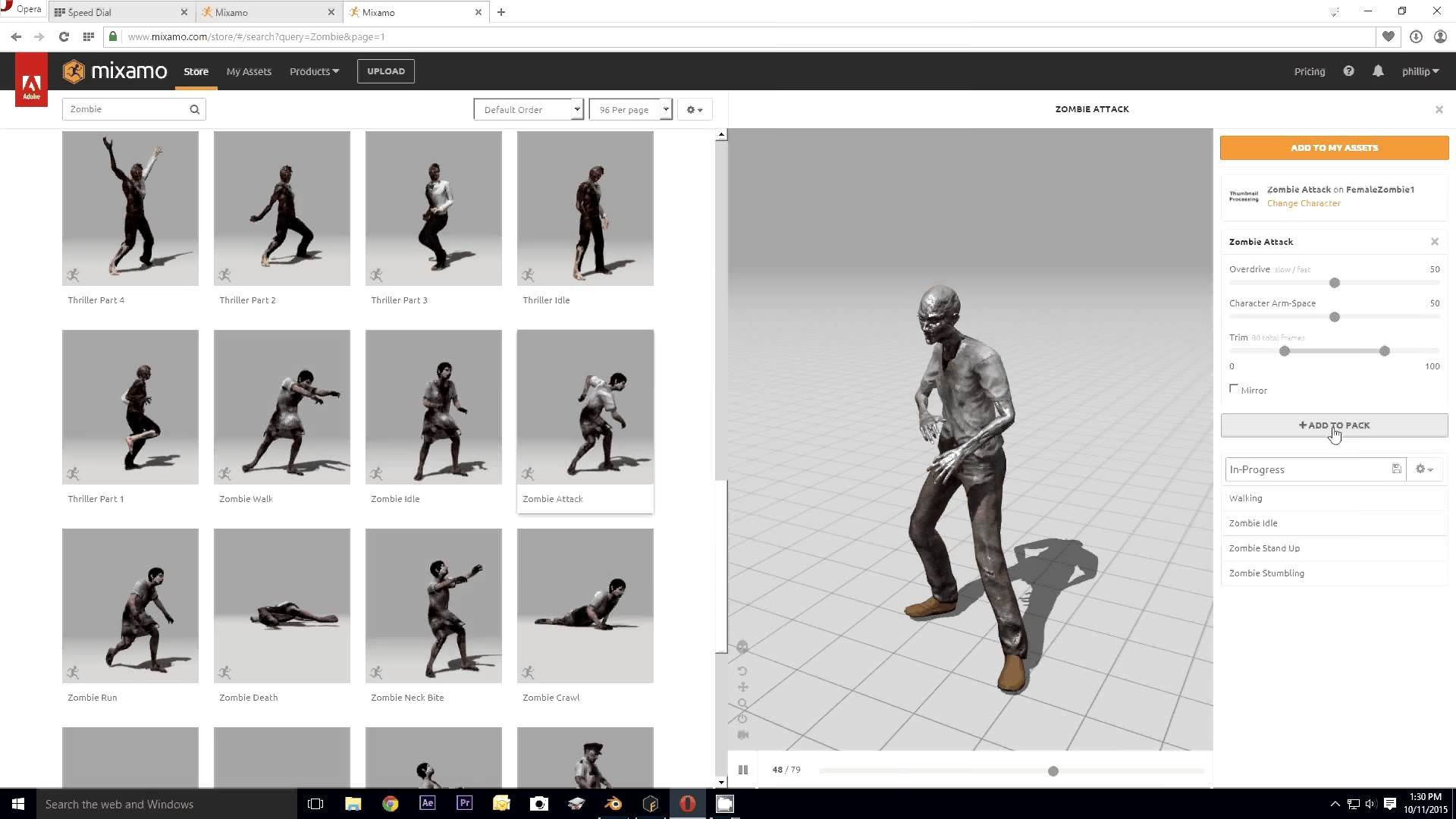
Task: Submit search with the magnifier icon
Action: (195, 109)
